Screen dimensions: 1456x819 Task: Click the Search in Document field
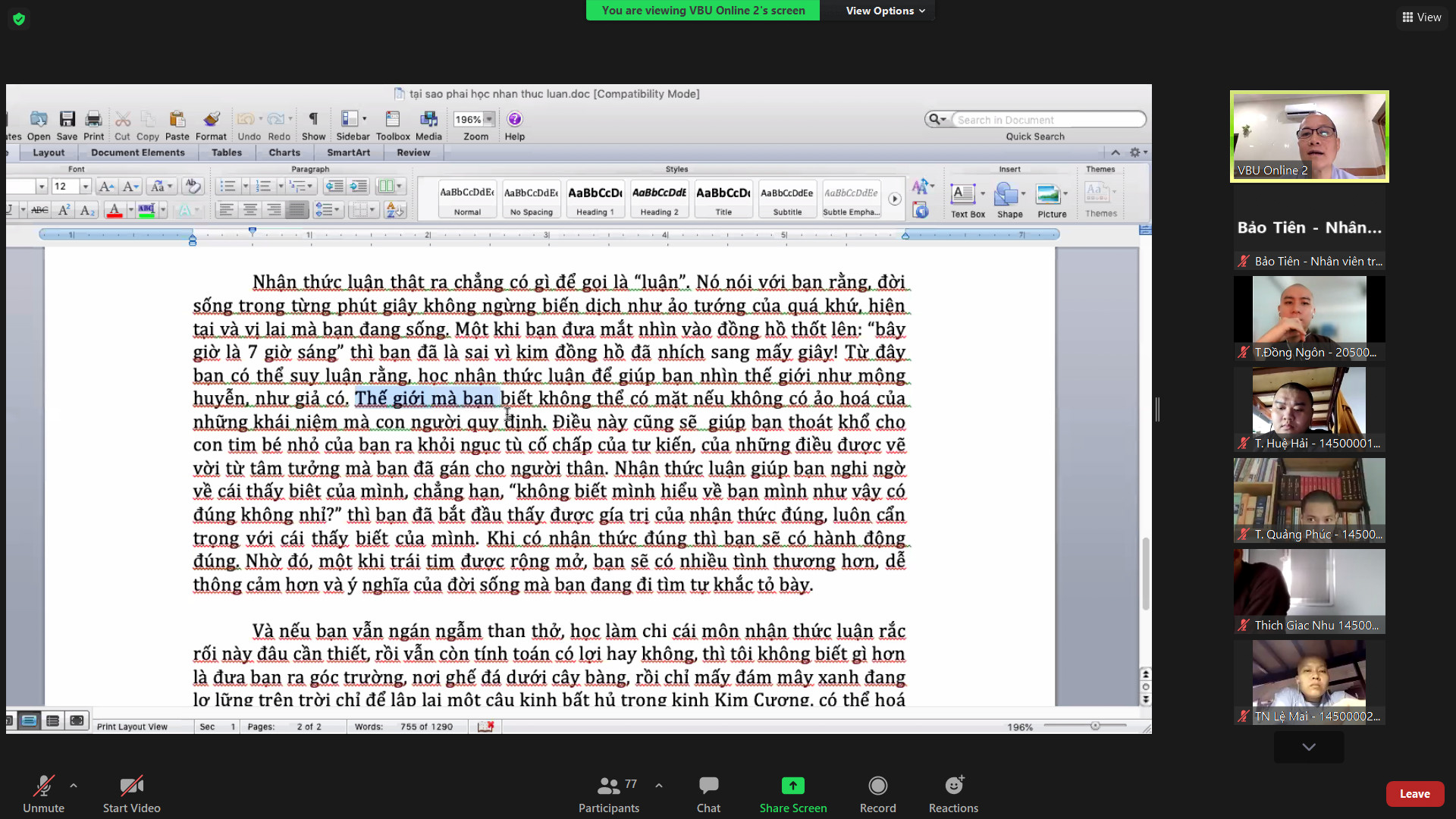1047,120
